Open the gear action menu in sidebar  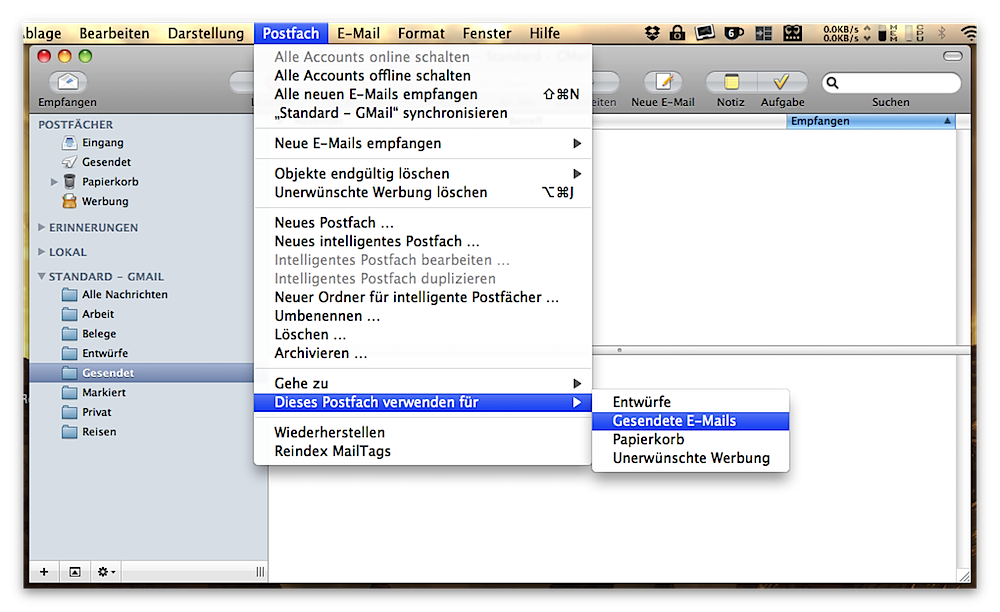point(105,572)
